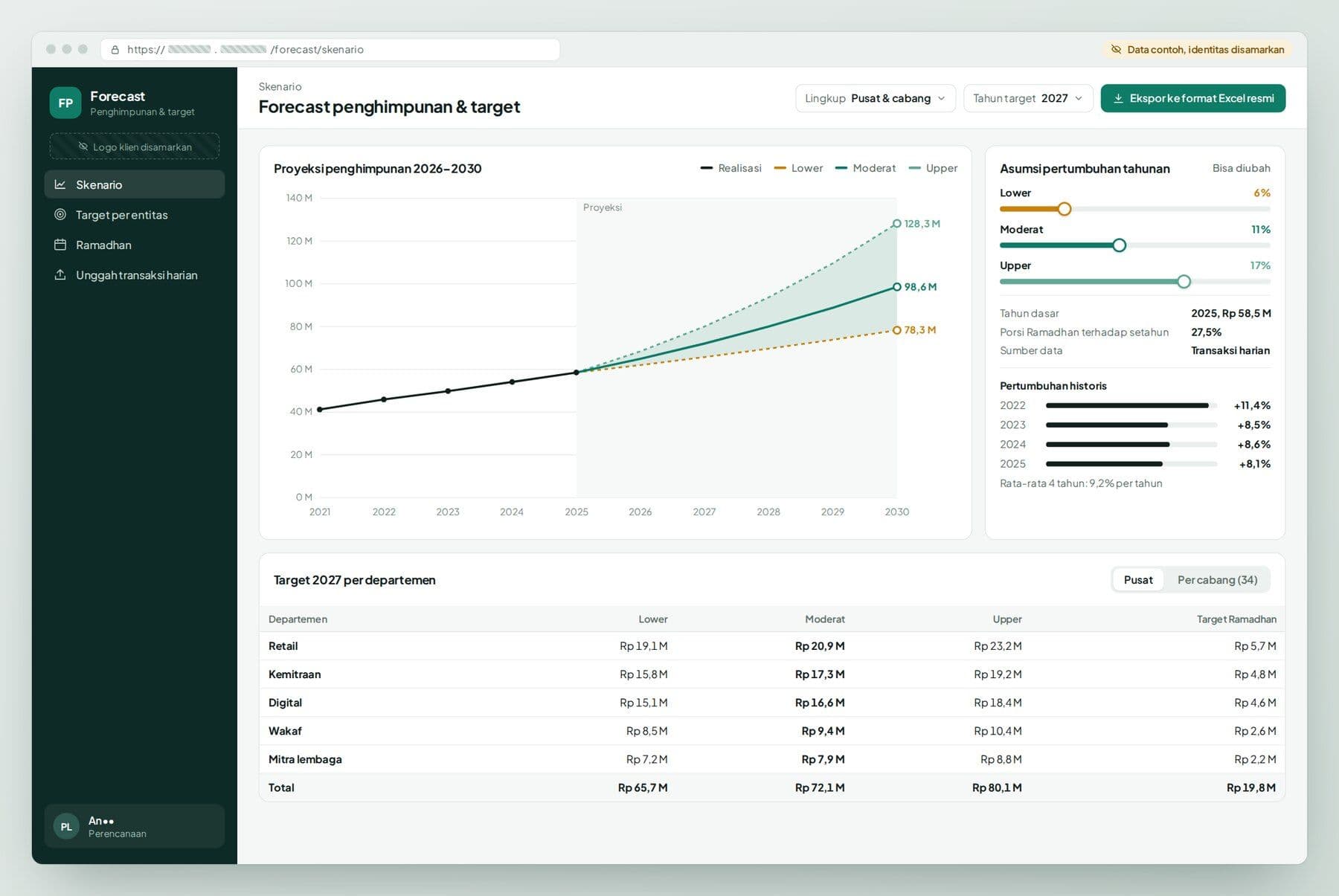Click the Upper 128,3 M data point on chart
The image size is (1339, 896).
(x=897, y=224)
